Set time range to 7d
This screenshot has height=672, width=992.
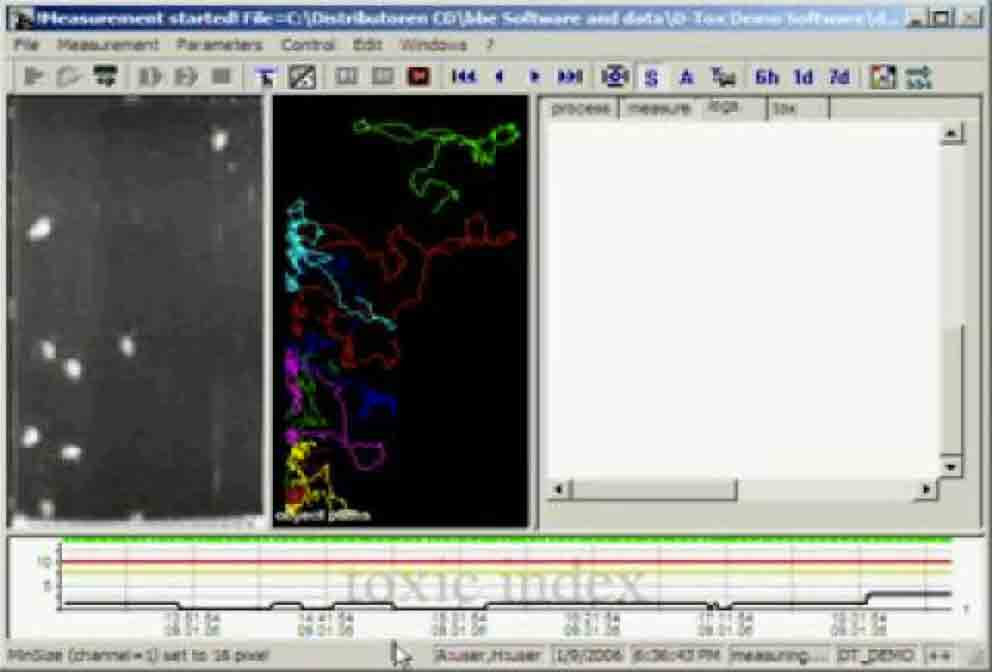(839, 78)
